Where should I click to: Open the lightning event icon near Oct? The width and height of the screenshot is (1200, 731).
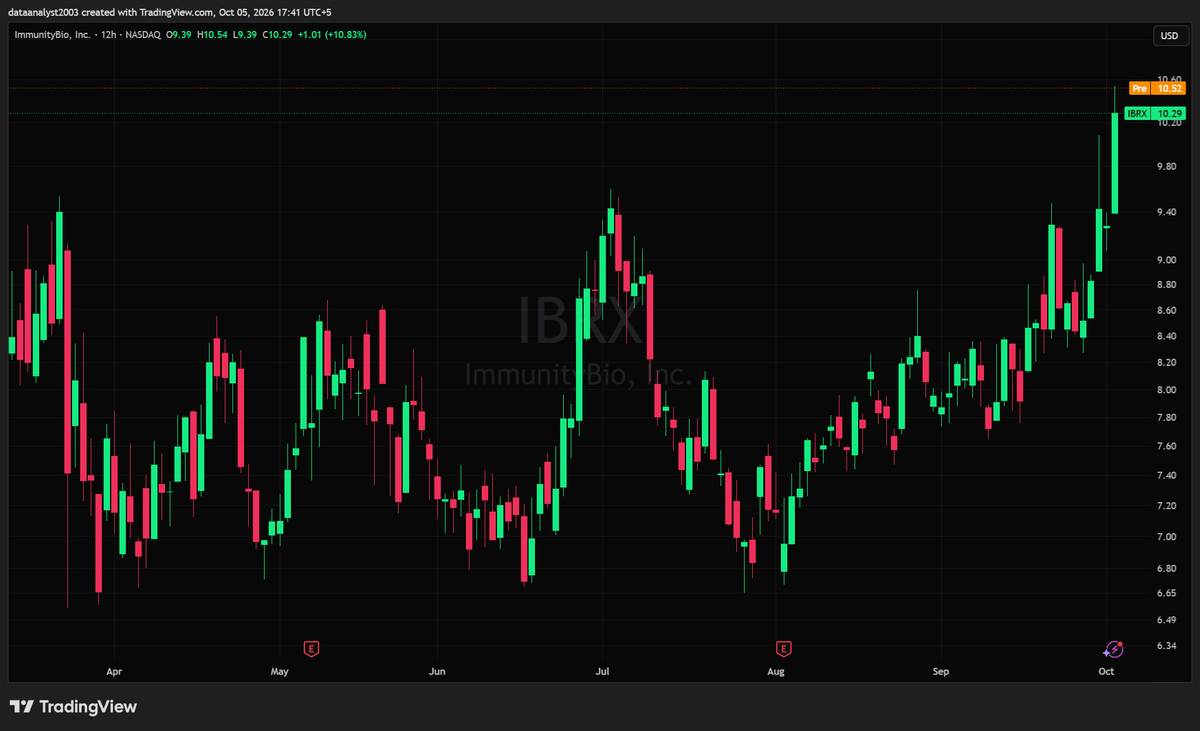pos(1112,649)
